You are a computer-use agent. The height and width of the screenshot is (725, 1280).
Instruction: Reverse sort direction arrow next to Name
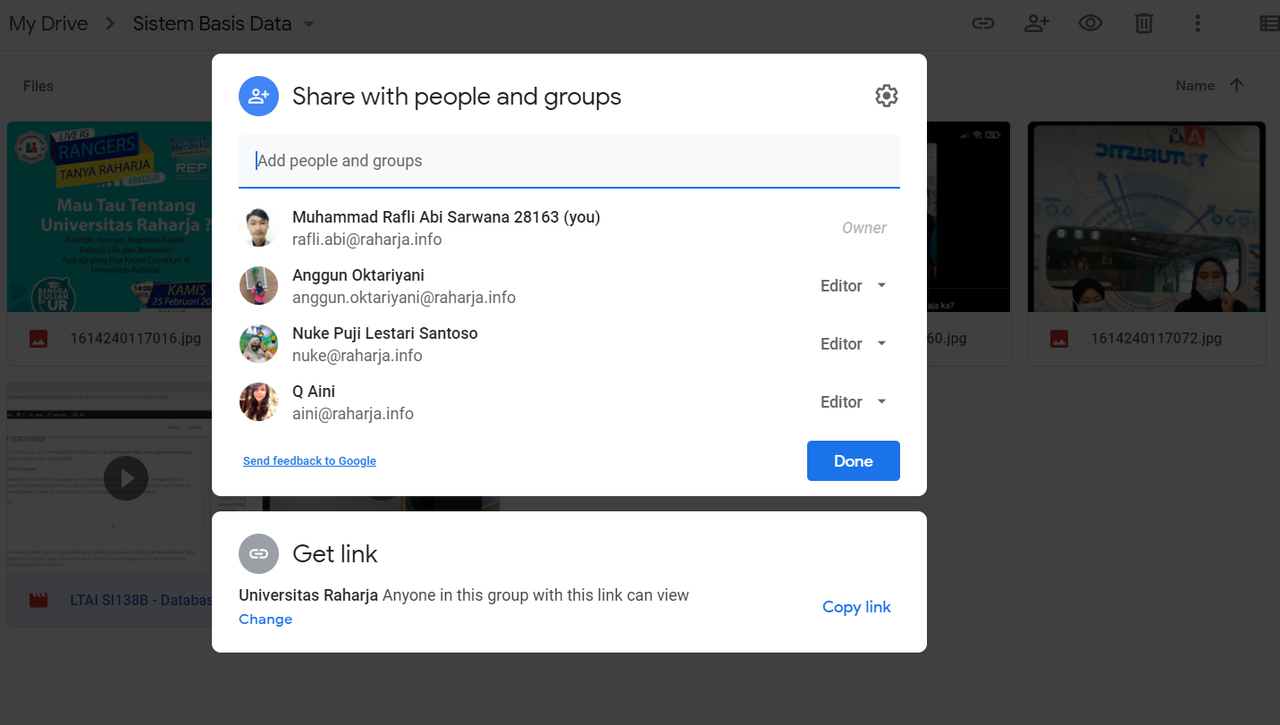point(1237,85)
